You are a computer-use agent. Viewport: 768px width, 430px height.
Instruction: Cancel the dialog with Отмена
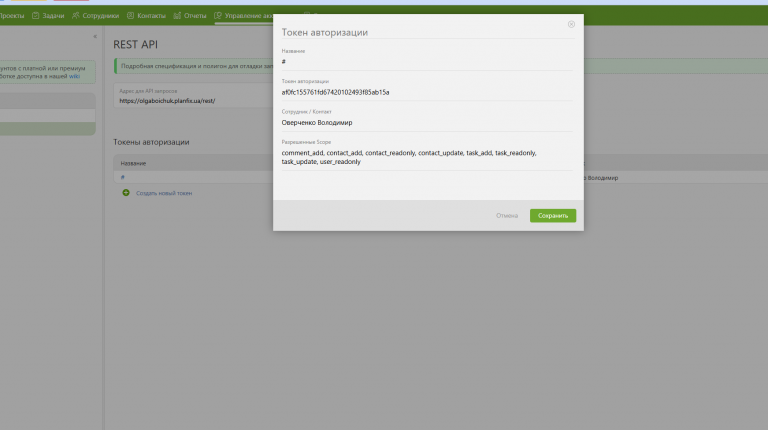point(506,215)
